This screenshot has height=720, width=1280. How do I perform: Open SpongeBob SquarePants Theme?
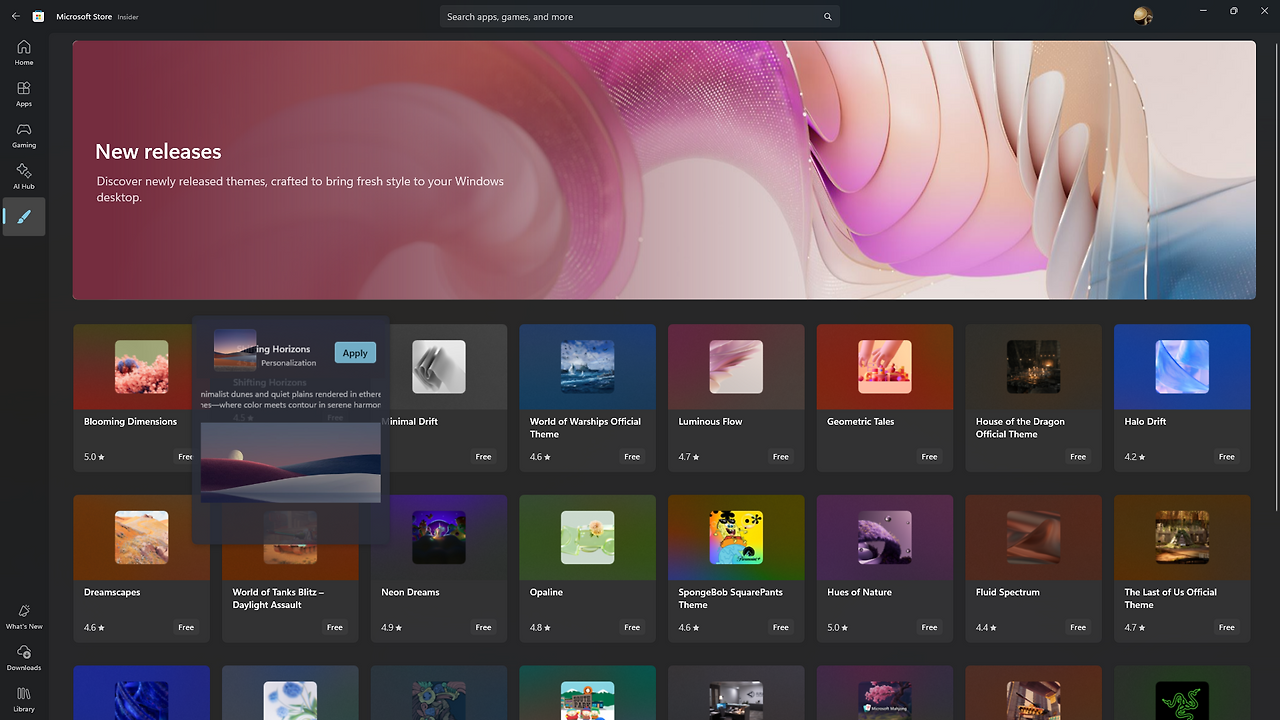pos(735,568)
